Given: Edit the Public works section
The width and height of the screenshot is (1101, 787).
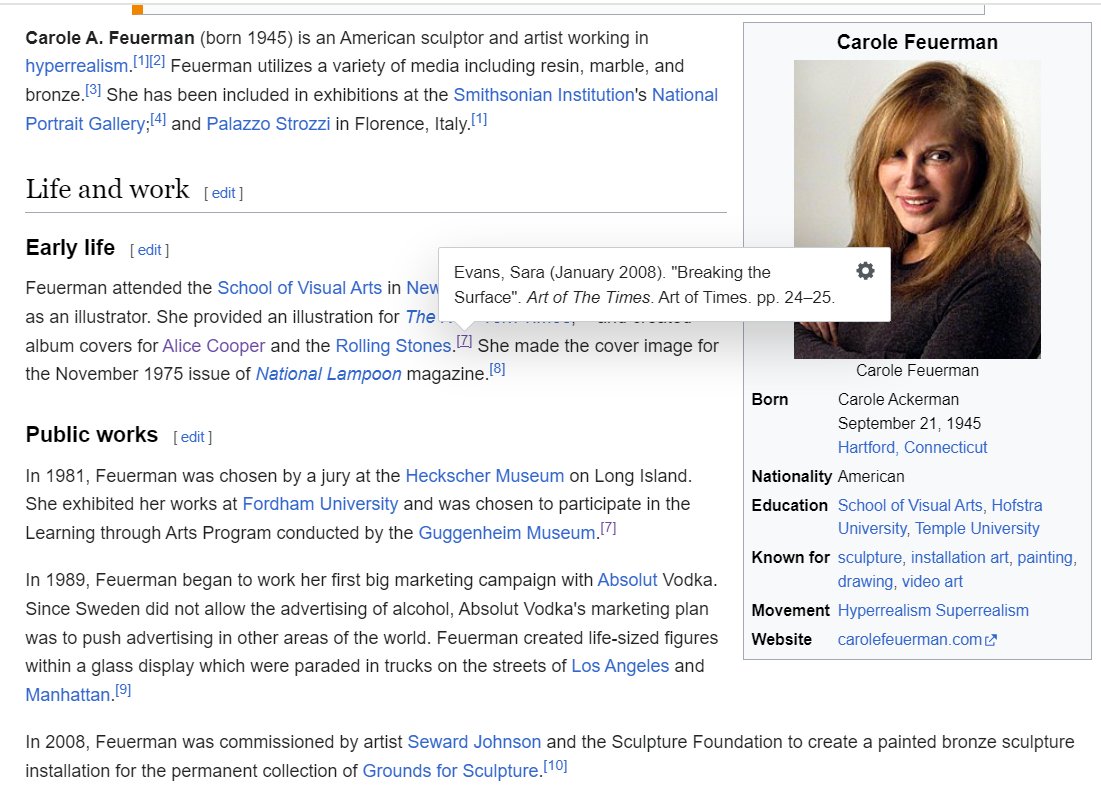Looking at the screenshot, I should [192, 437].
